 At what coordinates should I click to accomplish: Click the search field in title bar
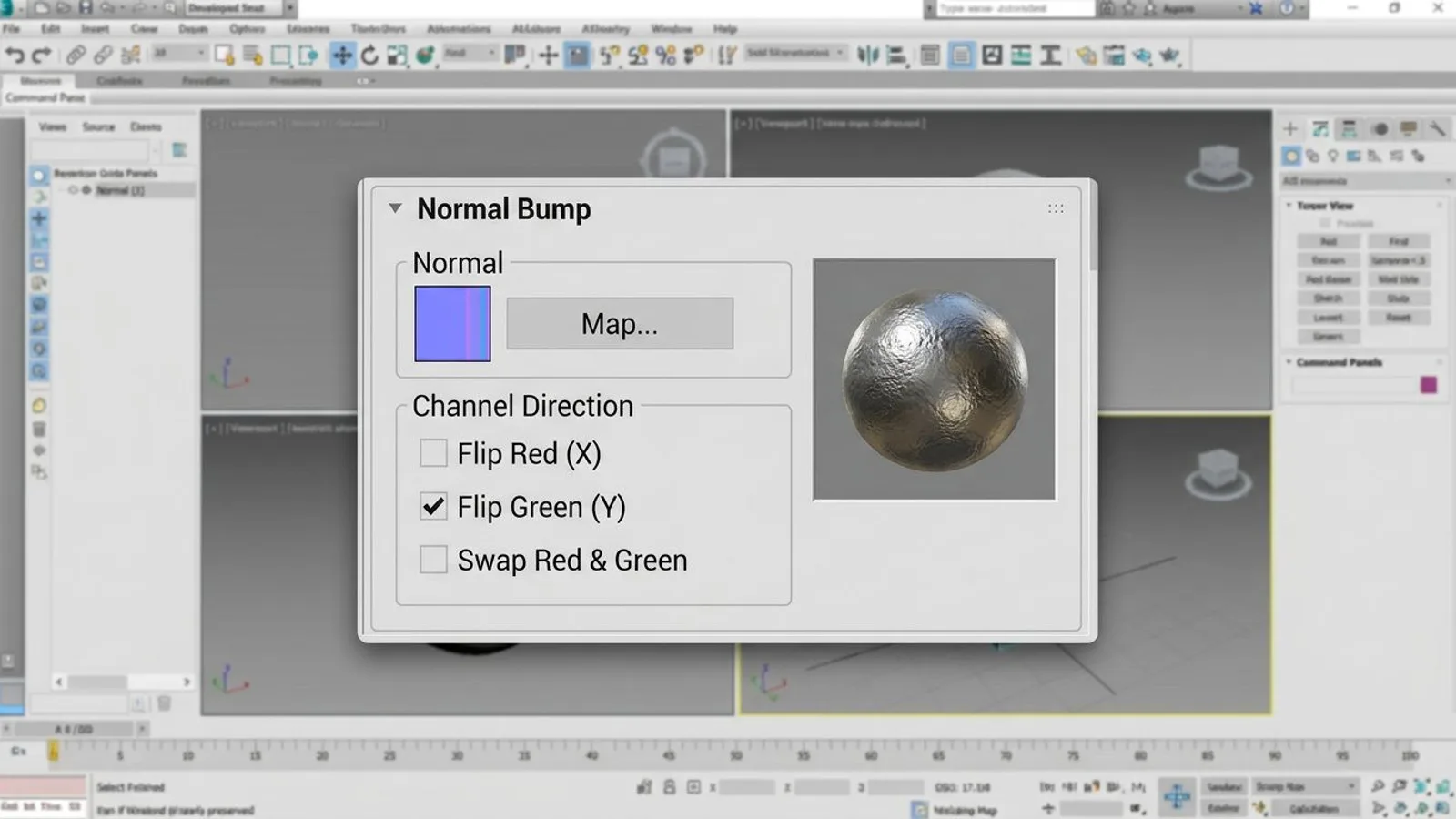click(1016, 8)
